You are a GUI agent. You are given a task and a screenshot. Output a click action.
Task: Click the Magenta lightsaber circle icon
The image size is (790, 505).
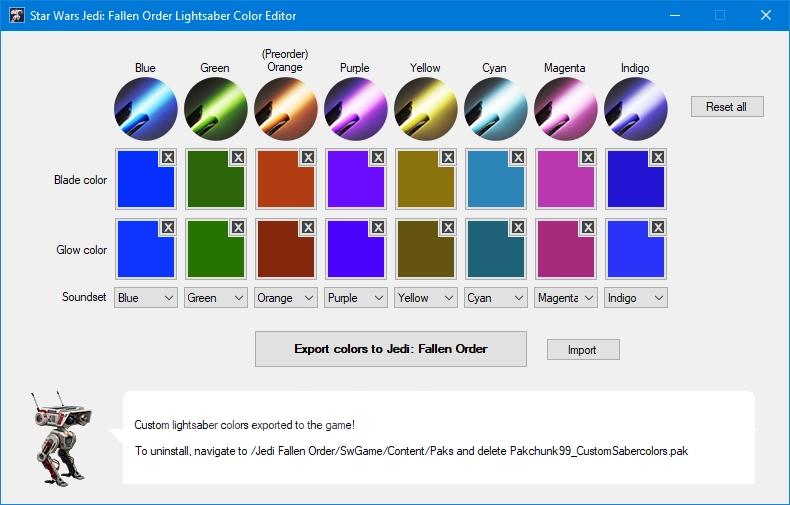coord(566,109)
